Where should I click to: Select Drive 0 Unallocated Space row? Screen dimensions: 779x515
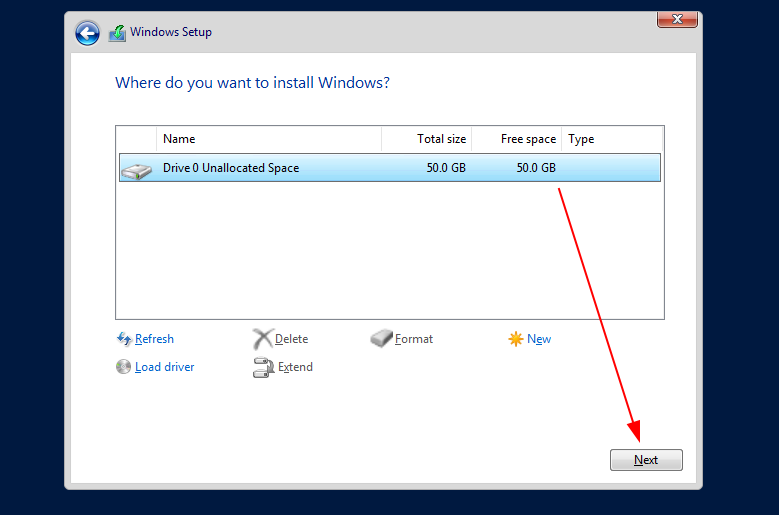tap(390, 168)
